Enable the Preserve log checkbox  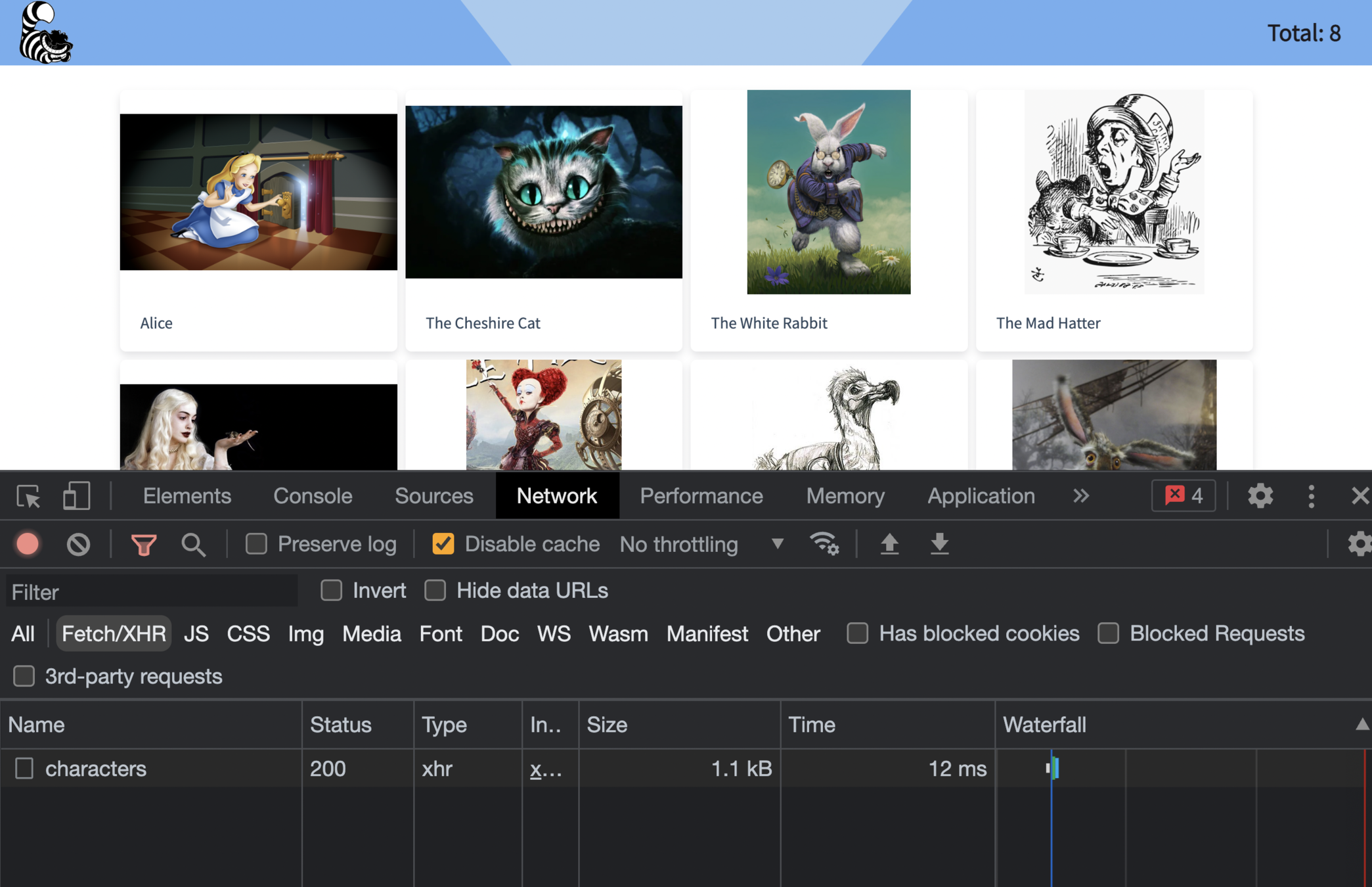tap(256, 544)
